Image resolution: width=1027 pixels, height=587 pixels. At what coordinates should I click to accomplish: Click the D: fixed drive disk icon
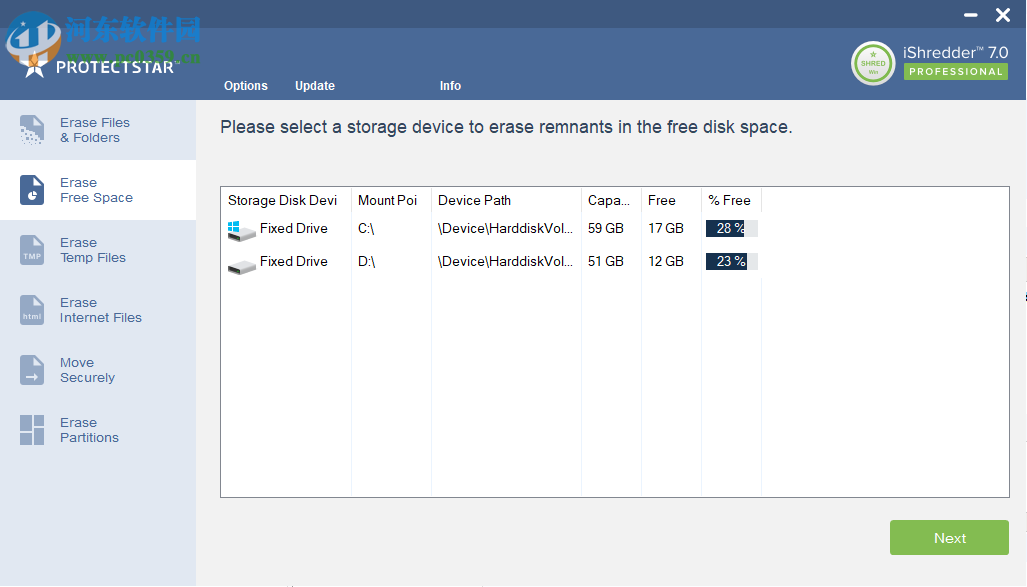(241, 263)
